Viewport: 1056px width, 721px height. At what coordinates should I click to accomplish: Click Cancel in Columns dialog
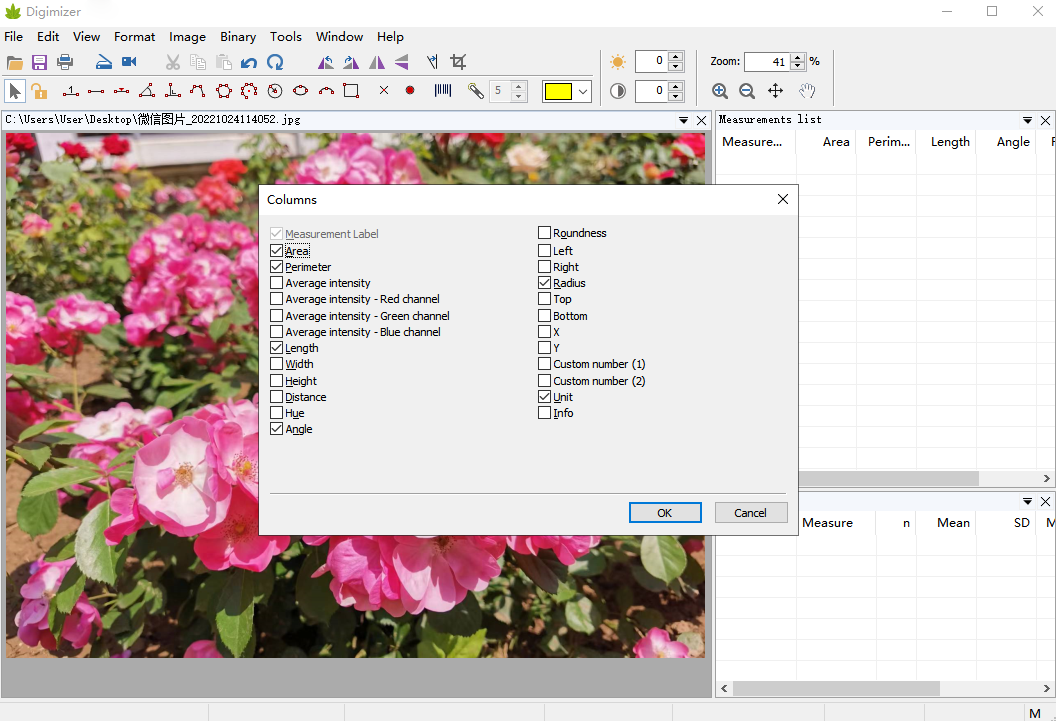[x=750, y=513]
